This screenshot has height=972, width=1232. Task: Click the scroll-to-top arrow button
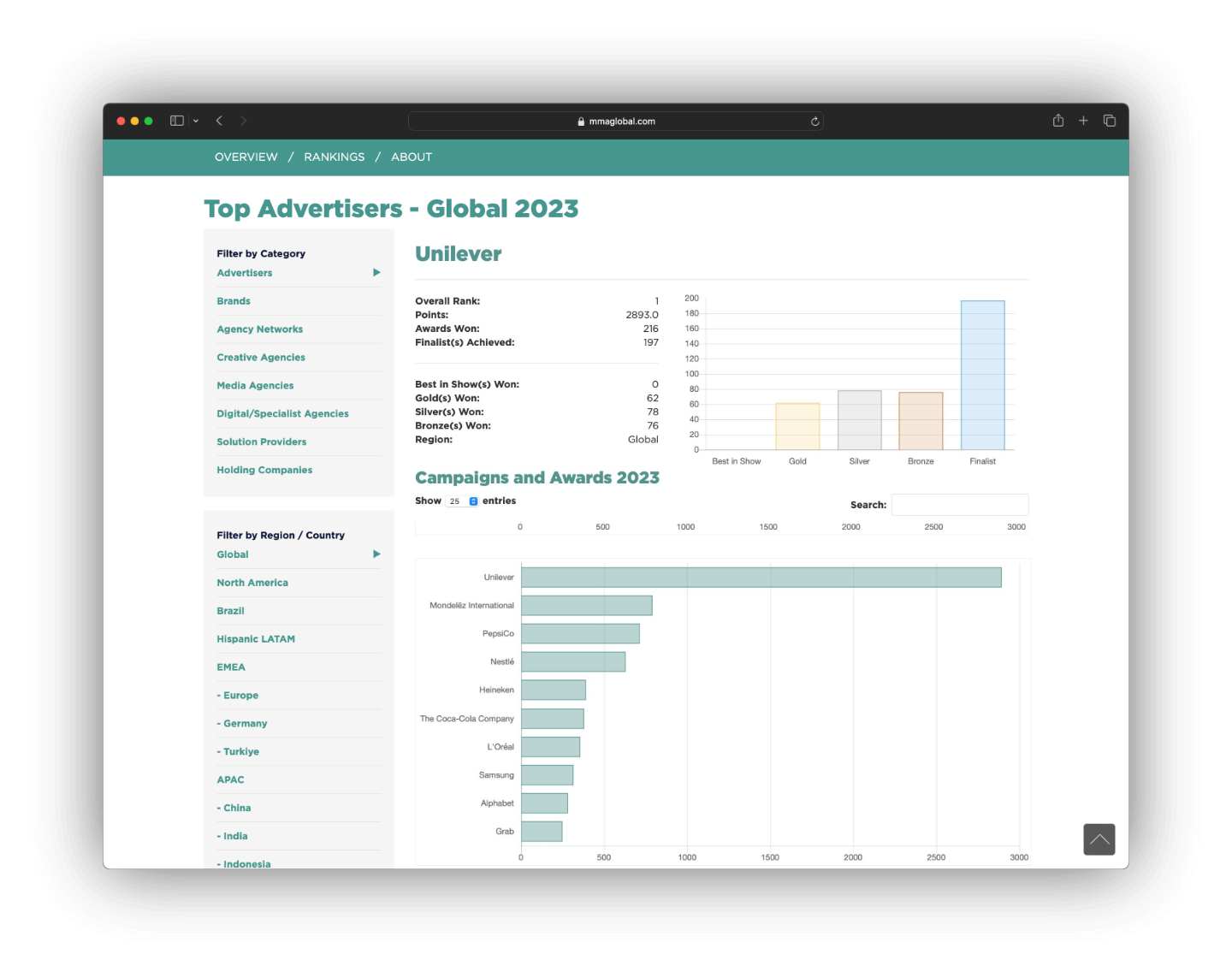tap(1099, 839)
